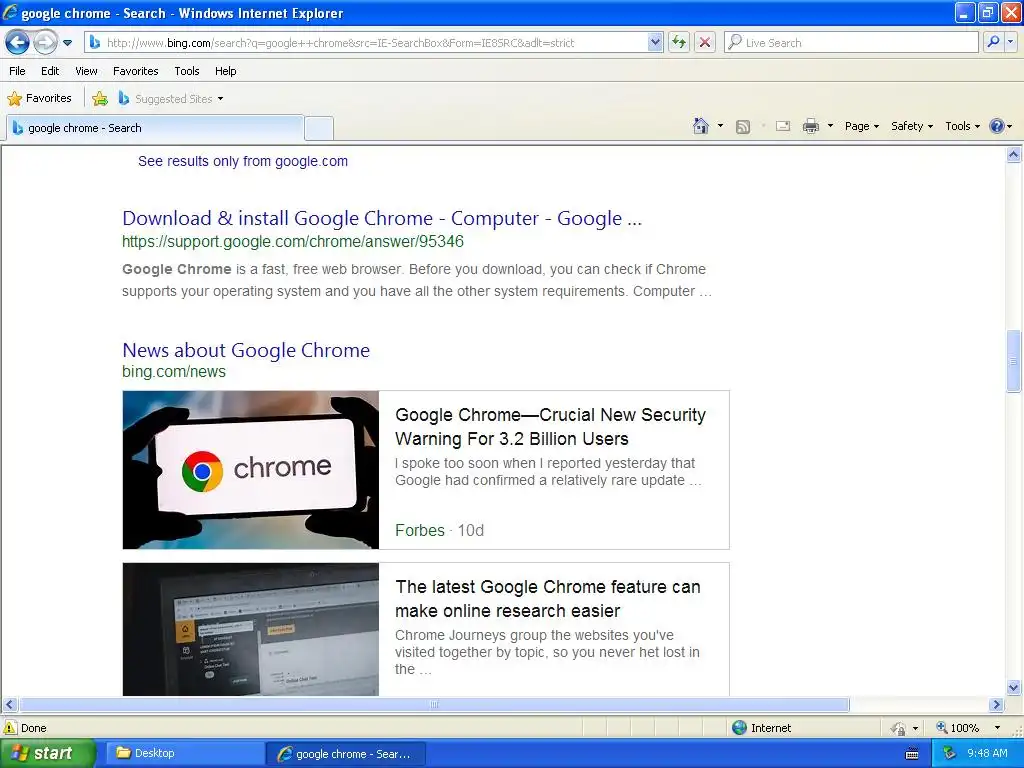Expand the zoom level dropdown arrow
The height and width of the screenshot is (768, 1024).
(x=997, y=728)
